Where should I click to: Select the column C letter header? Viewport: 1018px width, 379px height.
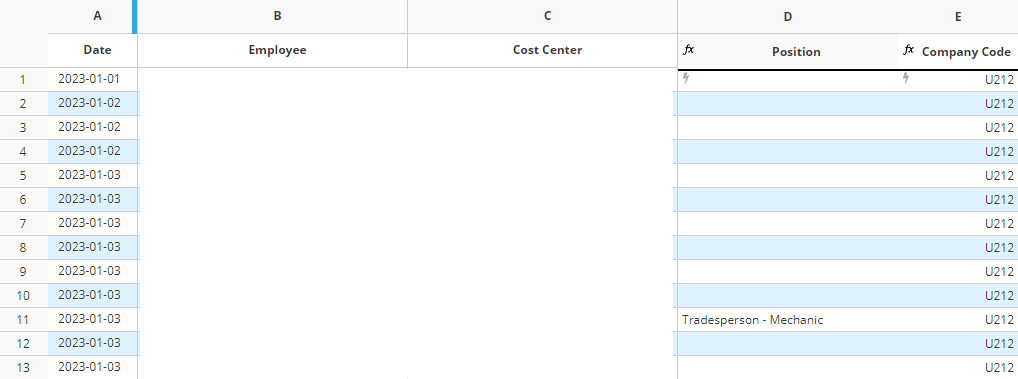coord(547,16)
